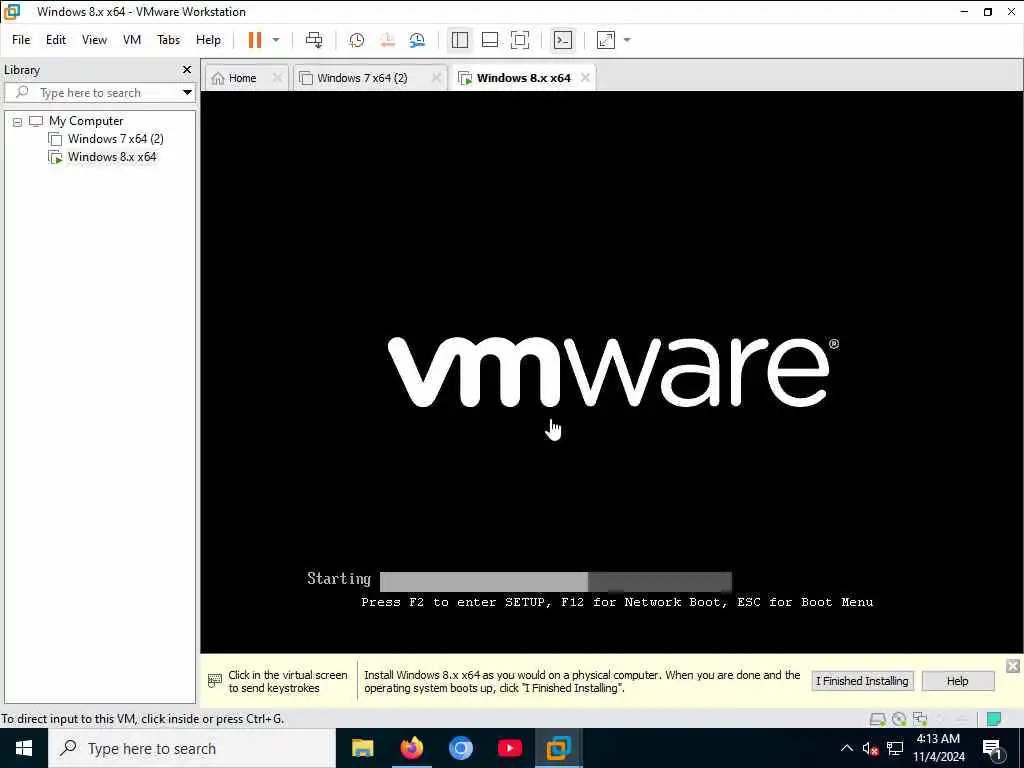
Task: Close the Windows 8.x x64 tab
Action: (x=585, y=78)
